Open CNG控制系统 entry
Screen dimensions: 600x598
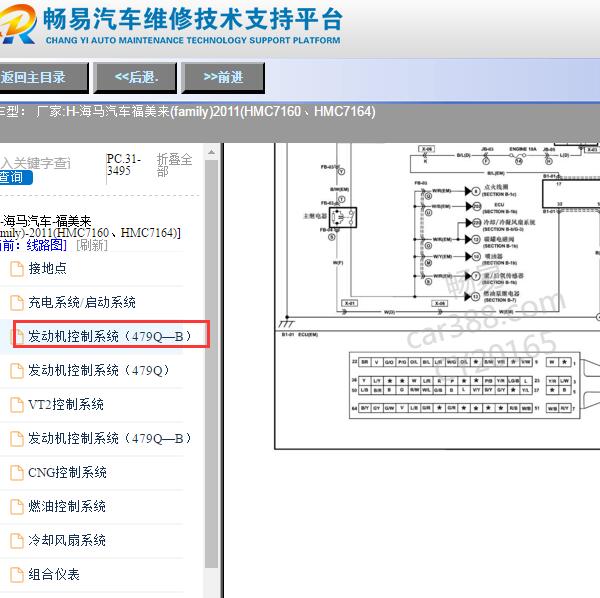point(67,473)
